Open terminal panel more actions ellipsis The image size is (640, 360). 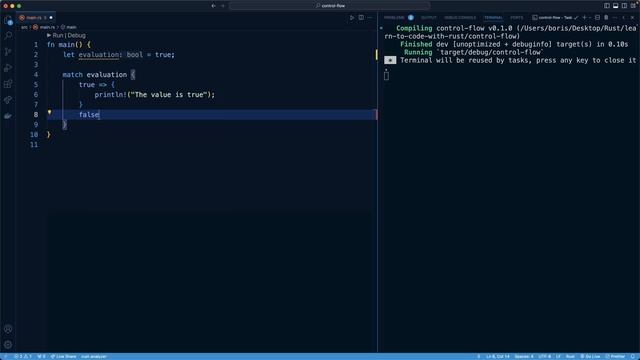615,18
